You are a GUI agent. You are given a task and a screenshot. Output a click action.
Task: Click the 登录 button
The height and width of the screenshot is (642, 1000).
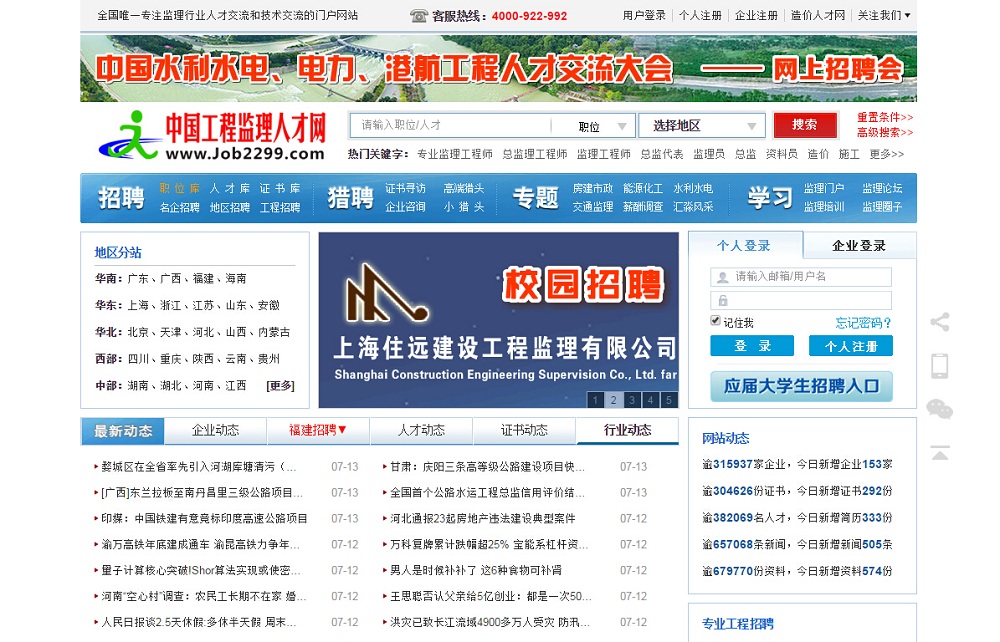tap(752, 346)
